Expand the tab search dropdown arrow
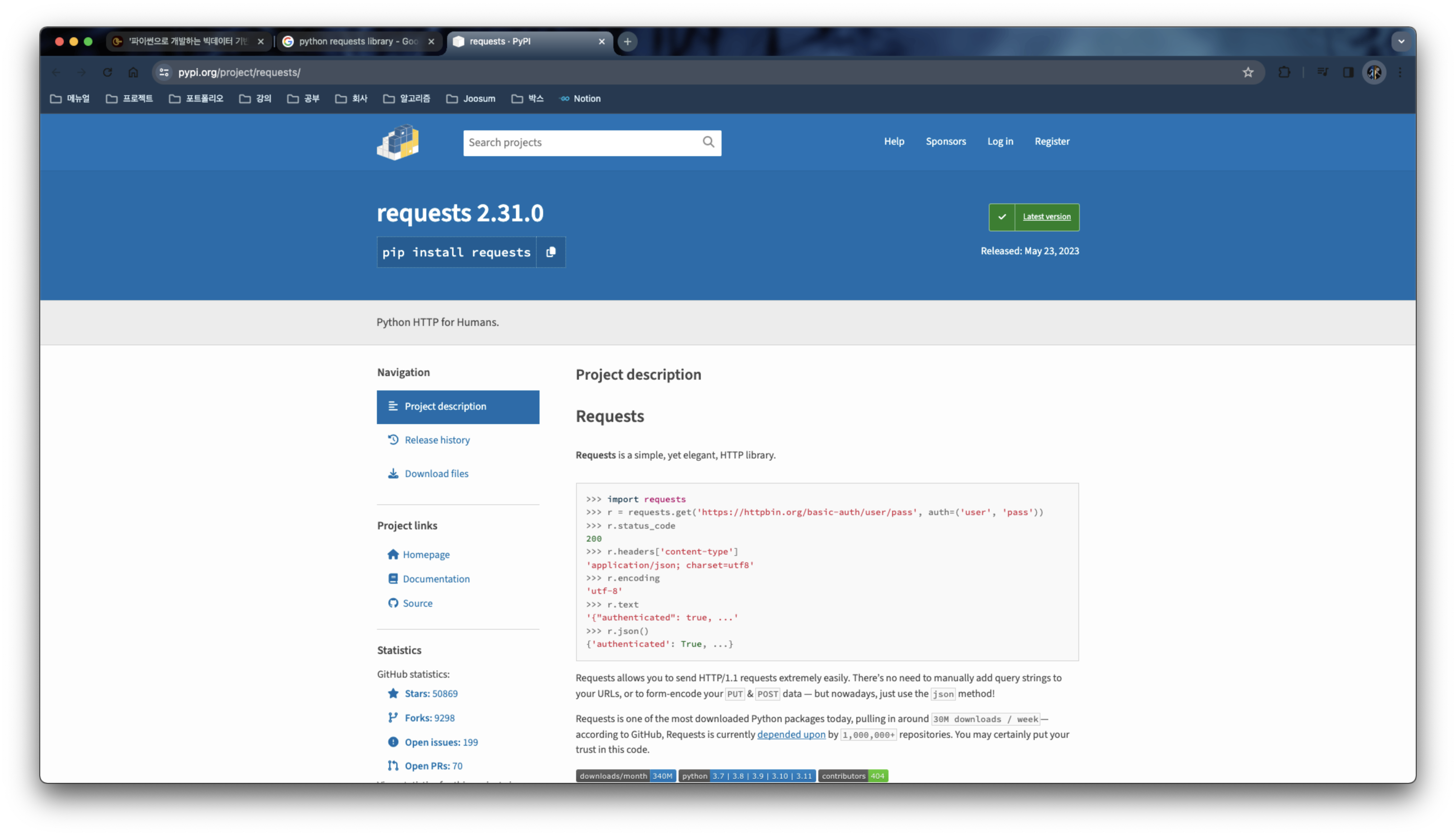Viewport: 1456px width, 836px height. tap(1401, 41)
